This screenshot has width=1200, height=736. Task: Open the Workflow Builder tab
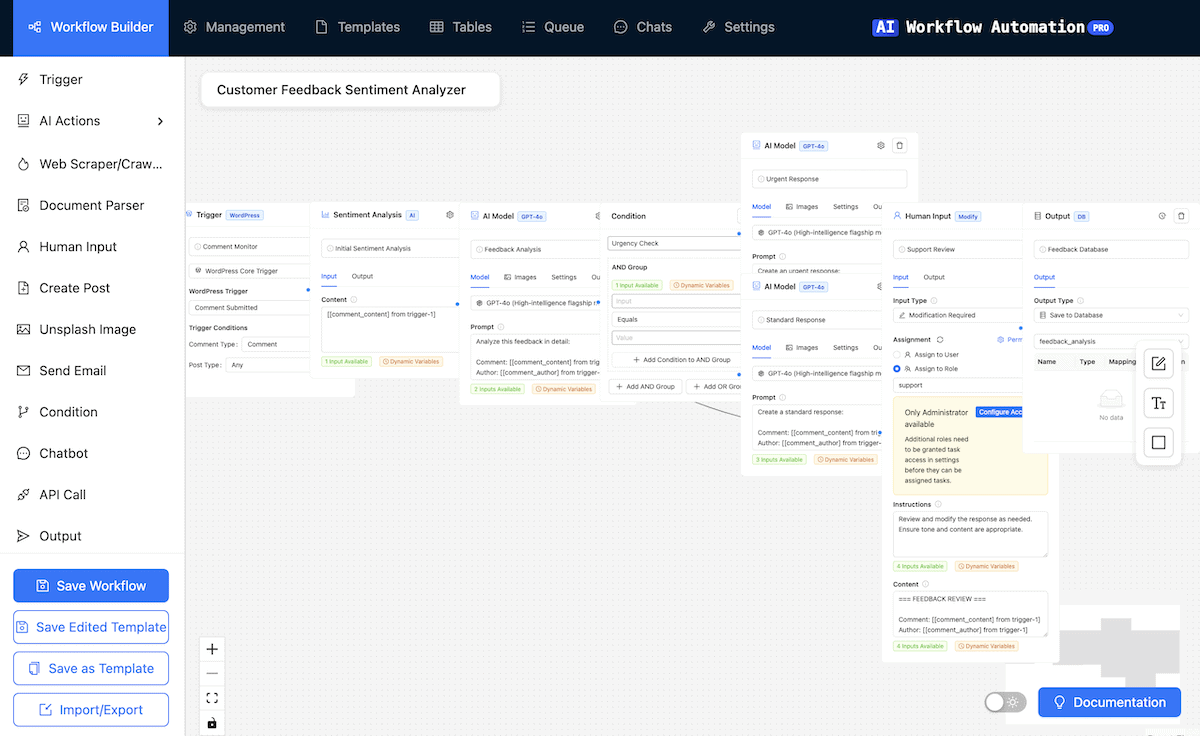91,27
